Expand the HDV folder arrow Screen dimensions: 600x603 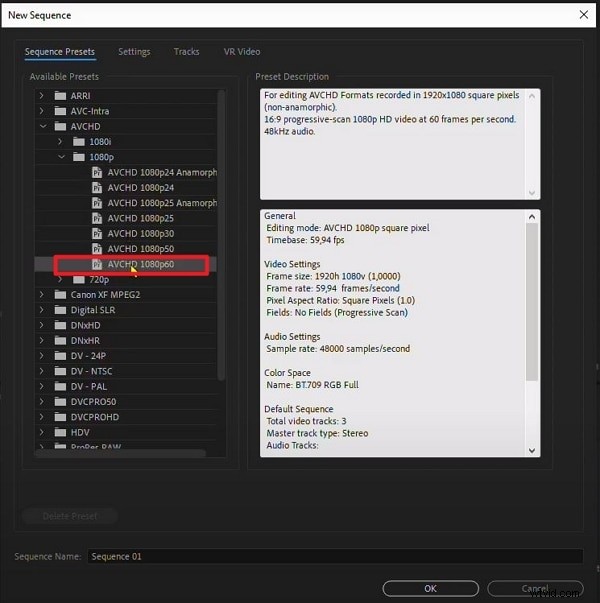click(x=42, y=432)
